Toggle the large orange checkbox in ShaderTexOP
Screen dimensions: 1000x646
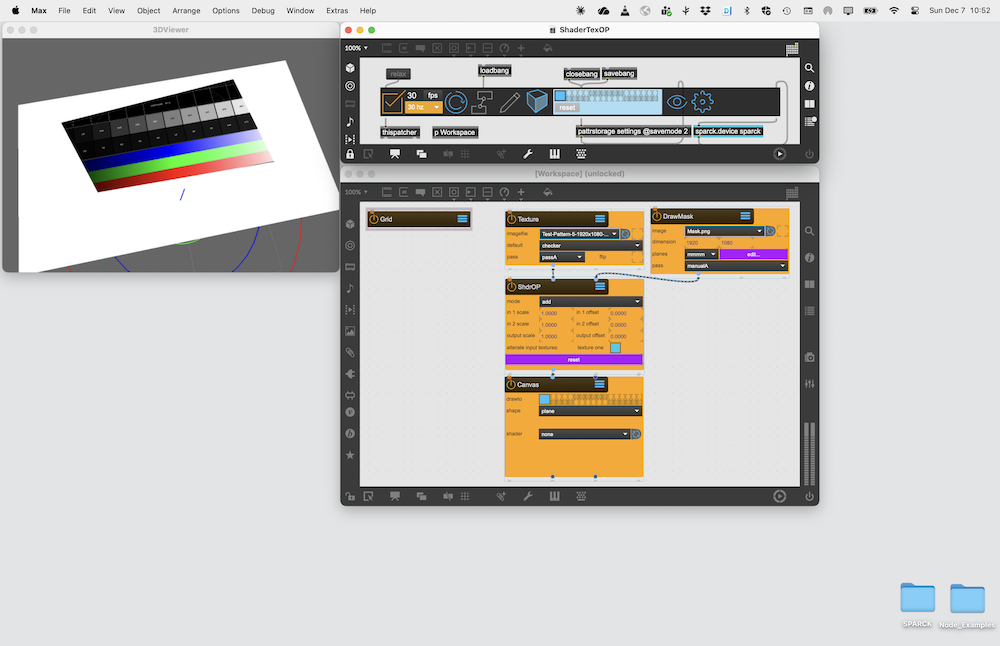coord(393,102)
